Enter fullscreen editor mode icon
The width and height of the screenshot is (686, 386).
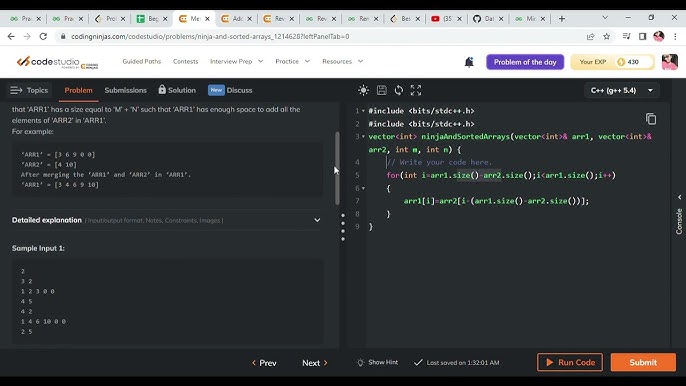click(x=416, y=90)
